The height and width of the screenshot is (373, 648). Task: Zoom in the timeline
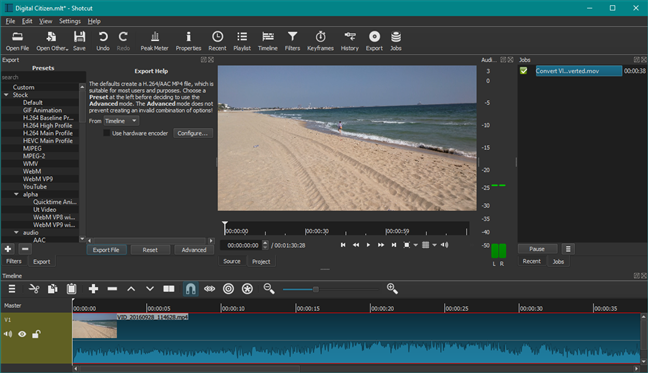[392, 289]
